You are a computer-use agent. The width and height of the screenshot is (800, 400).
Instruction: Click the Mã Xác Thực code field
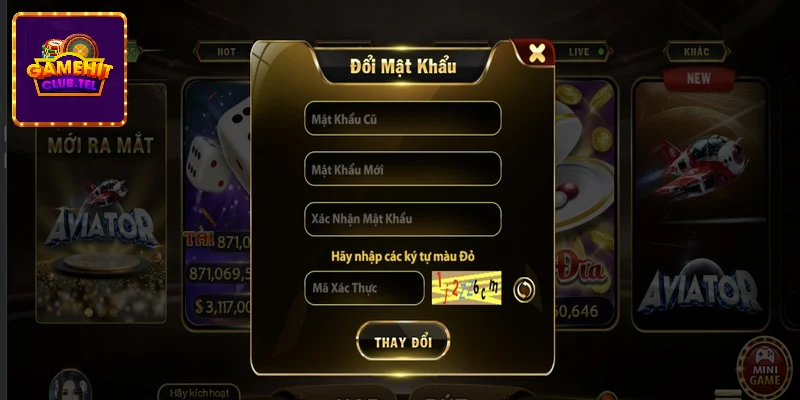(x=364, y=288)
